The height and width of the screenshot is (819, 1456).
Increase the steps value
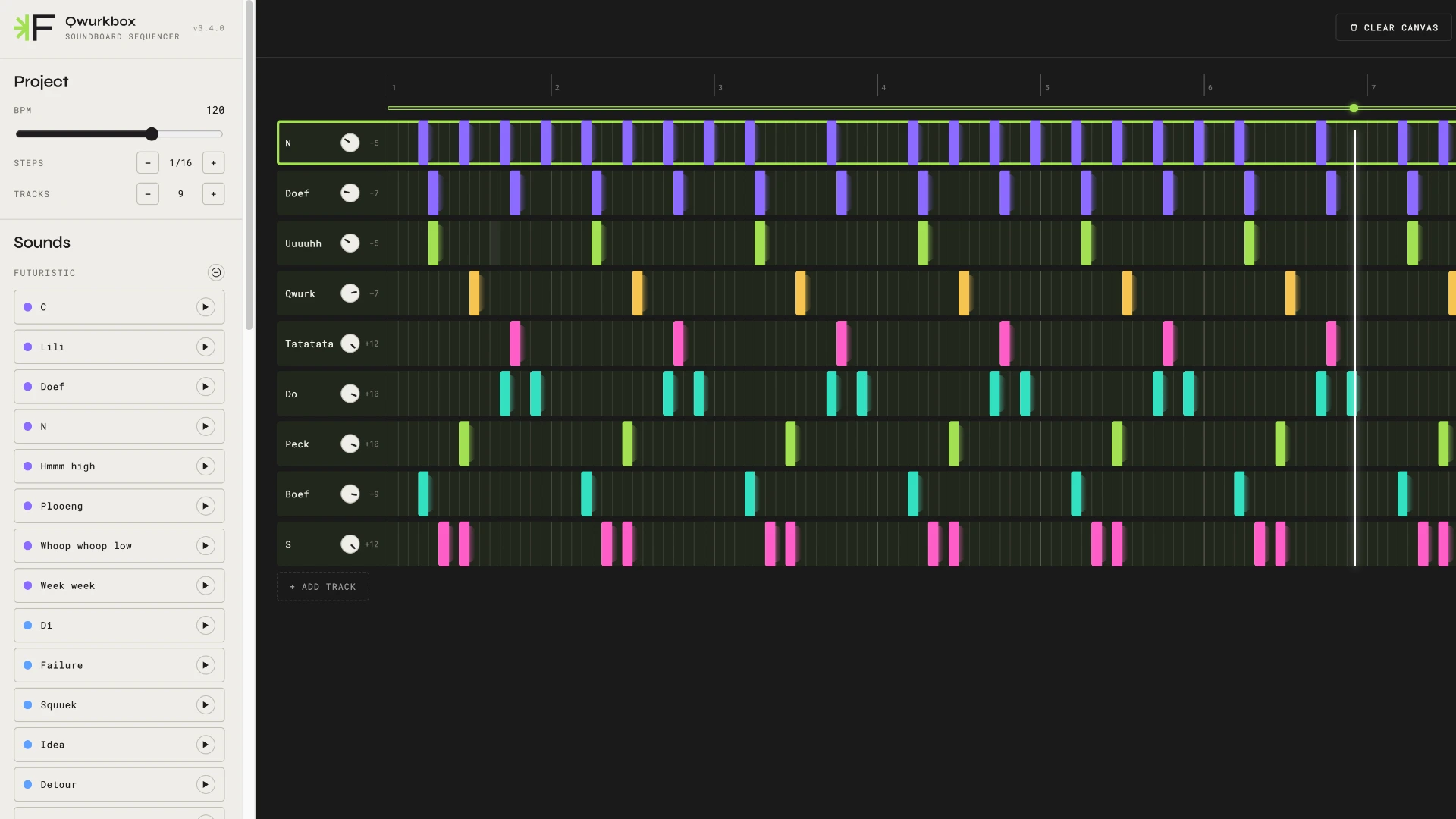click(214, 163)
